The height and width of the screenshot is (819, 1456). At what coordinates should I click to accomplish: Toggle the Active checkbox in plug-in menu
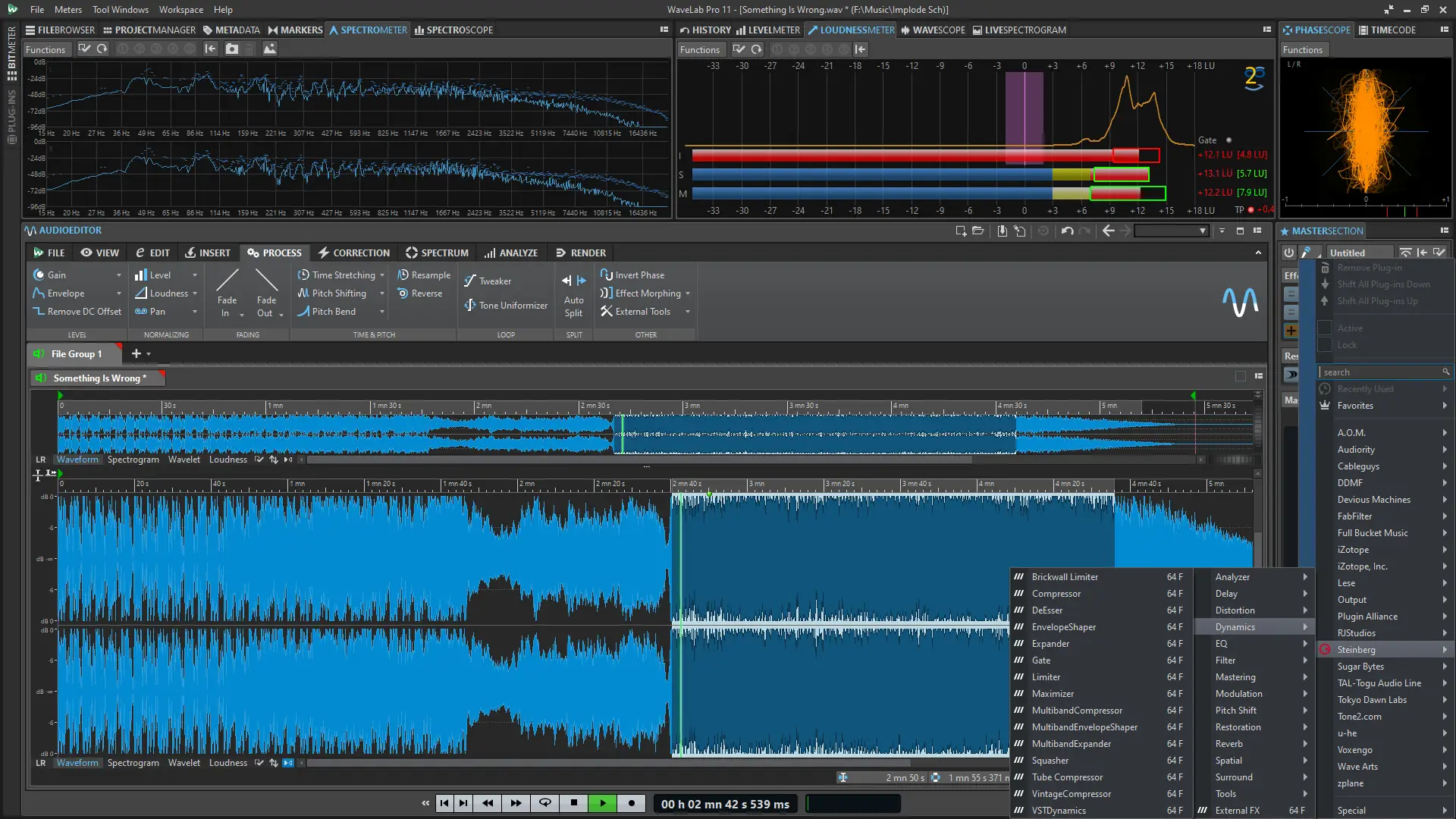pos(1325,328)
